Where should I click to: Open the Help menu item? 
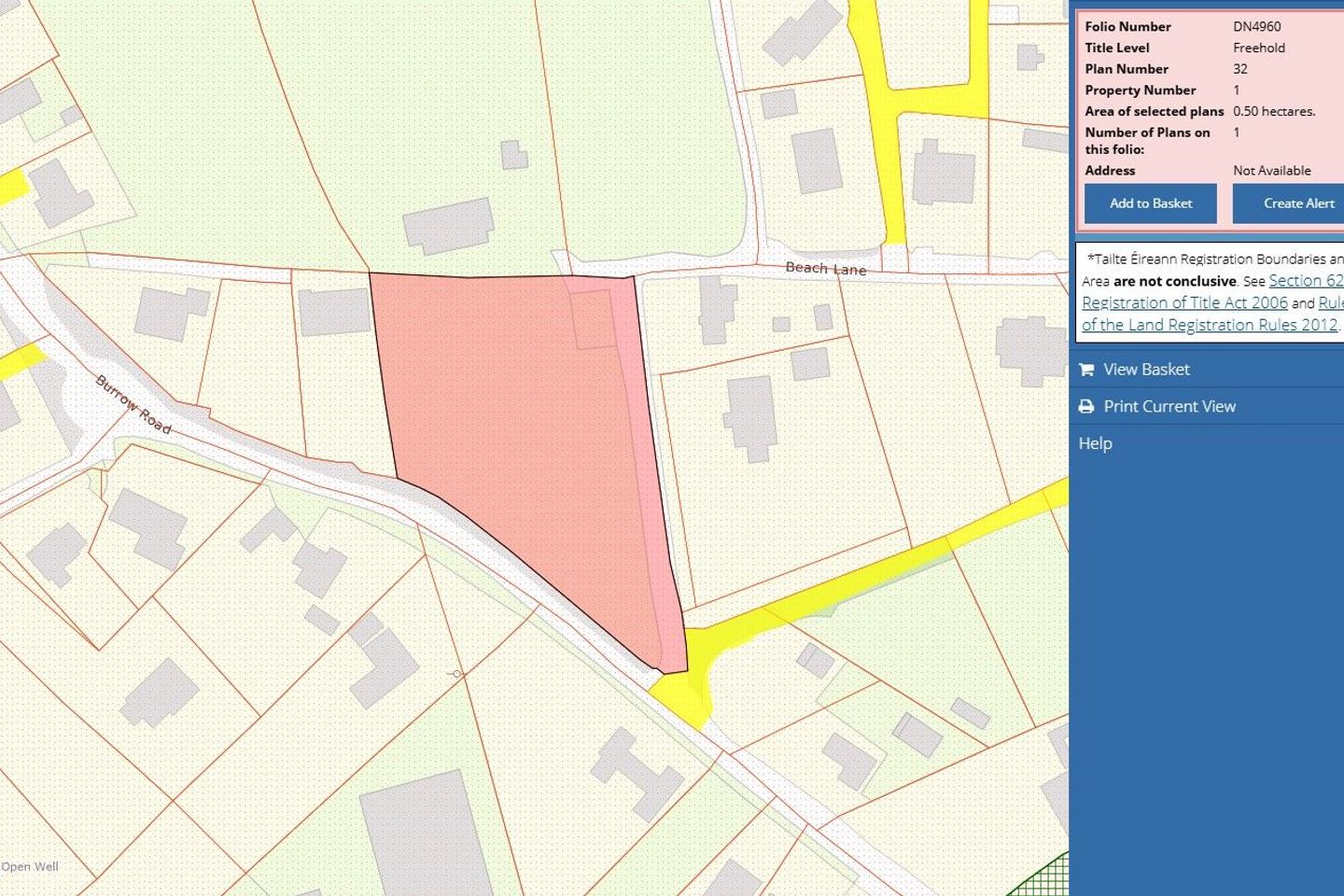[x=1095, y=443]
